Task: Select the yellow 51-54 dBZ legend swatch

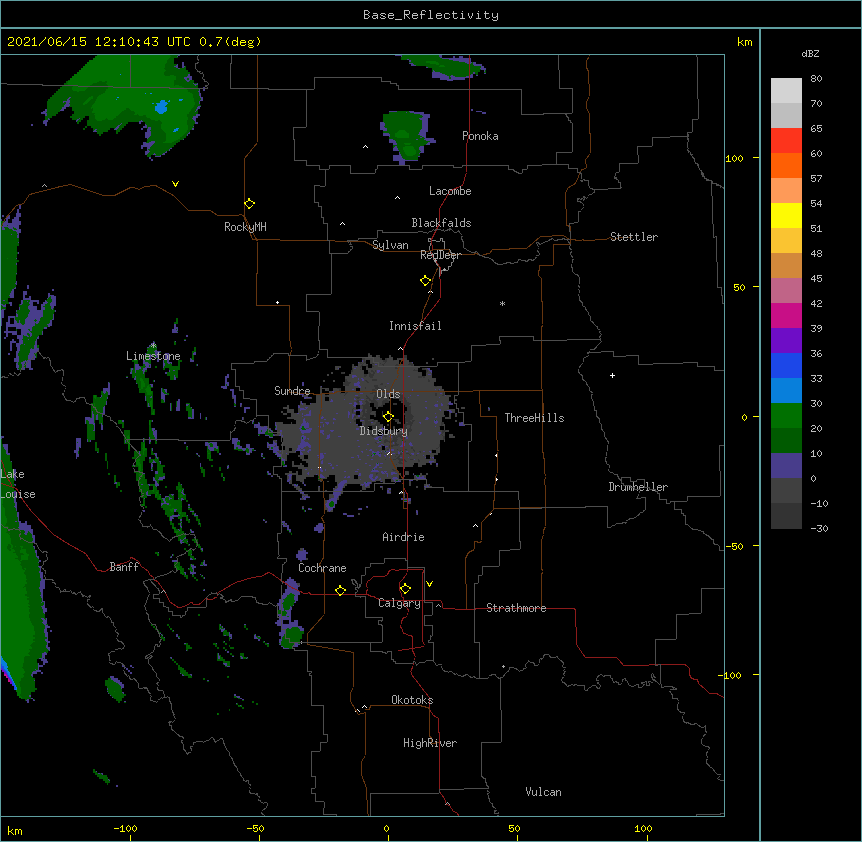Action: pos(786,215)
